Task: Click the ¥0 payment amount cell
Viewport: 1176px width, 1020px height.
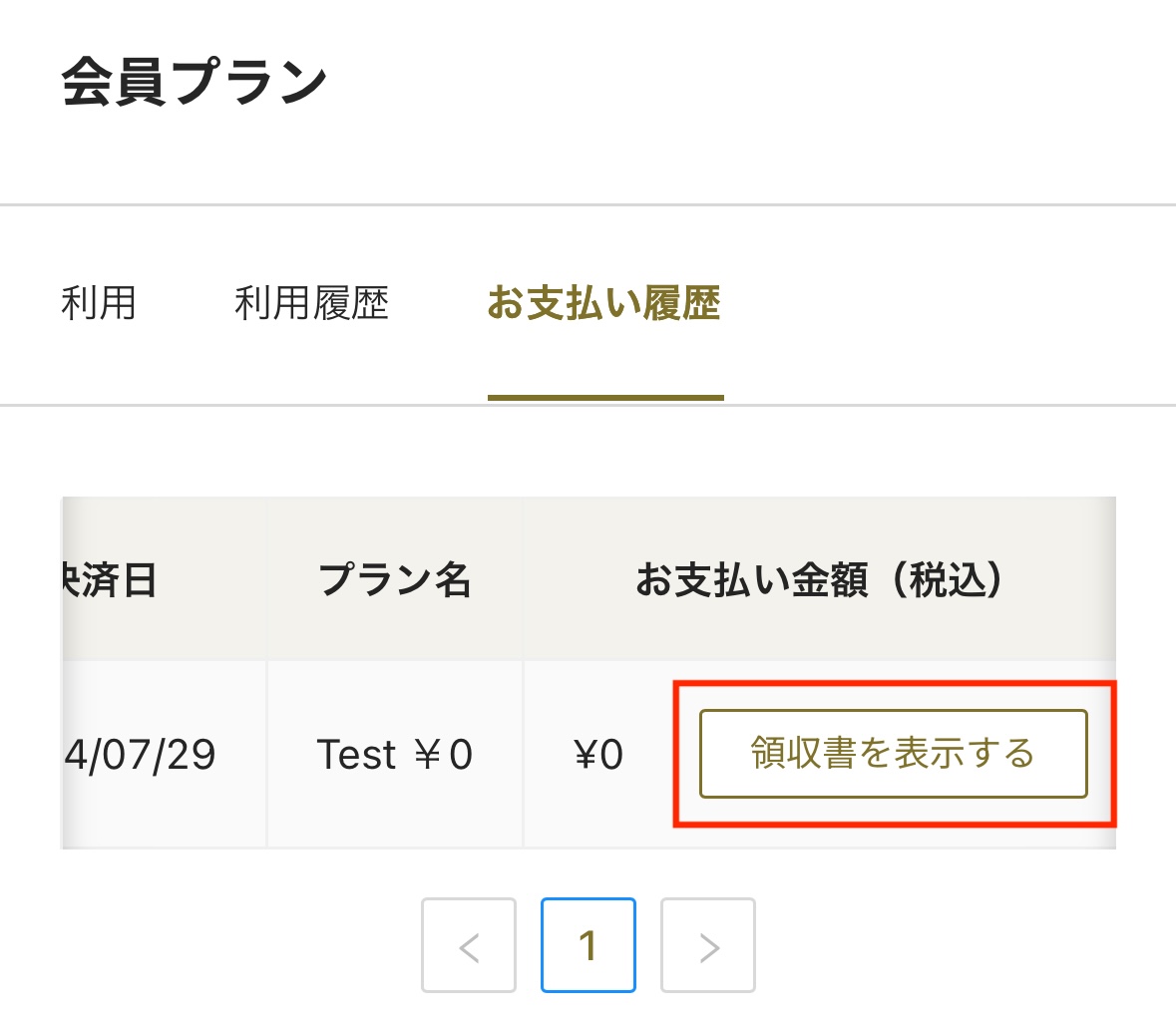Action: click(x=599, y=755)
